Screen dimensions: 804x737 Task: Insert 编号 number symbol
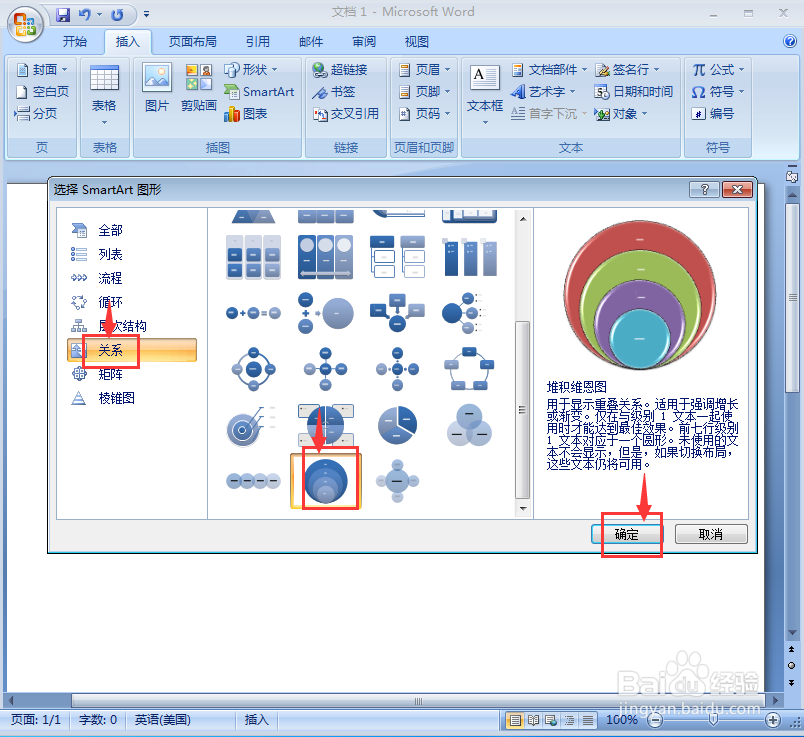coord(713,114)
